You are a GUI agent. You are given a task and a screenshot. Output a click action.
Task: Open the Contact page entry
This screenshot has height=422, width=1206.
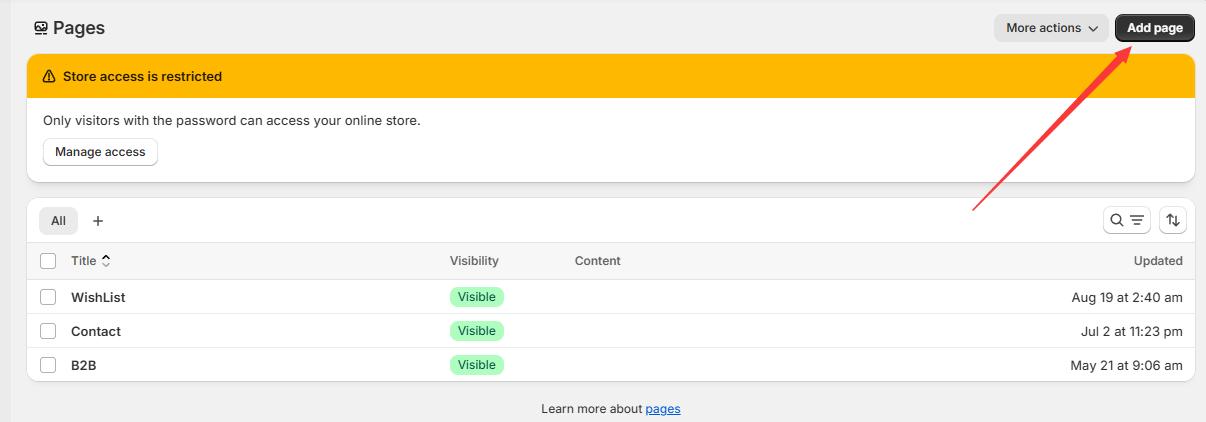pos(96,331)
